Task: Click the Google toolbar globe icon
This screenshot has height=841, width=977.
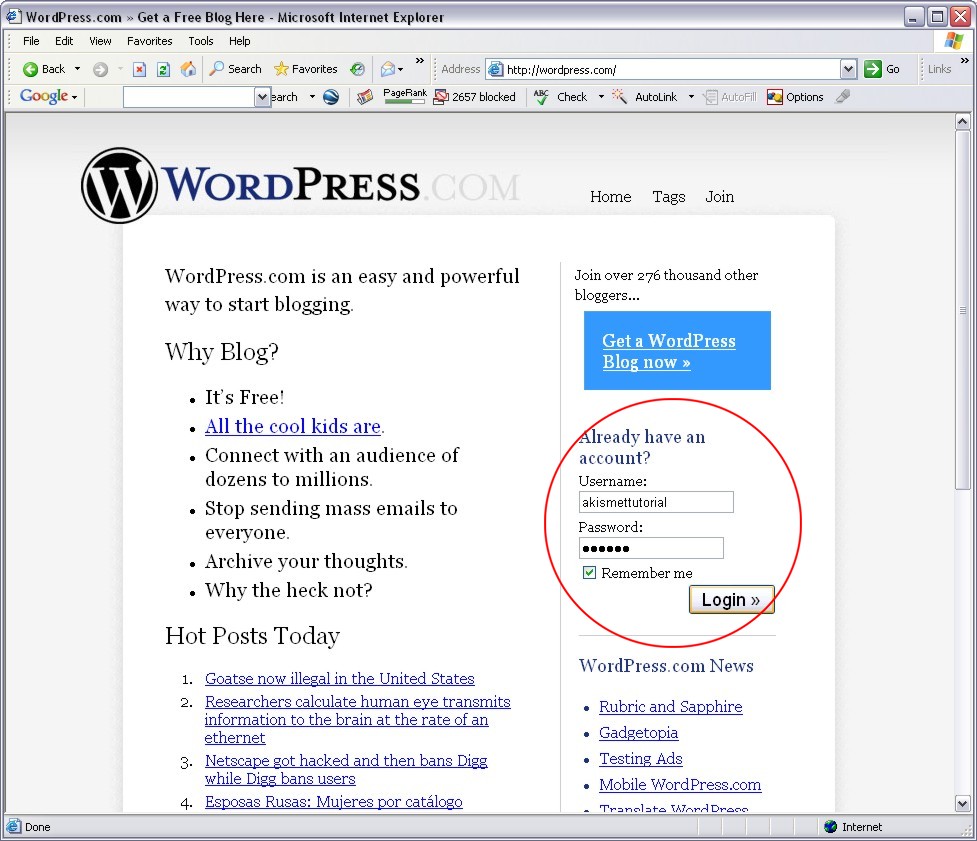Action: (331, 97)
